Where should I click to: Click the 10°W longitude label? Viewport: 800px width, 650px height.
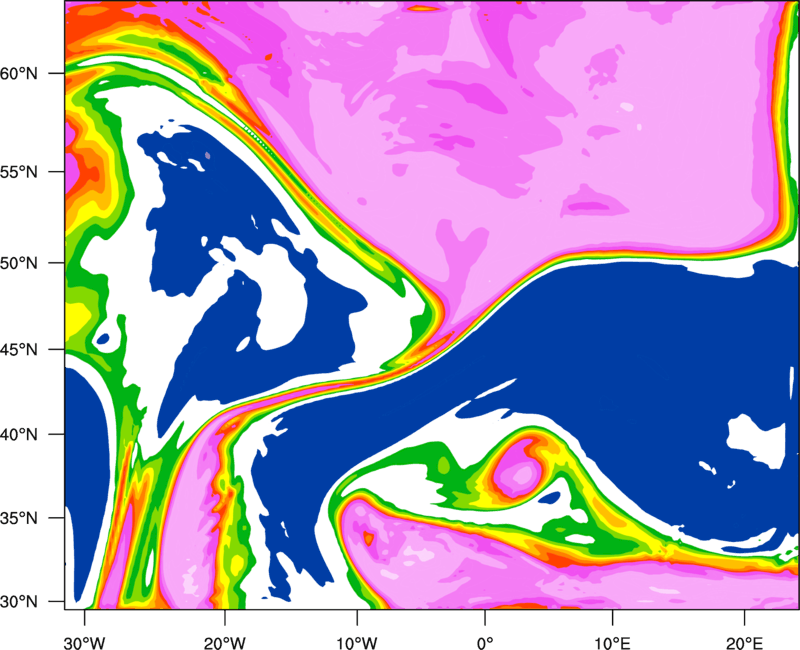click(357, 643)
